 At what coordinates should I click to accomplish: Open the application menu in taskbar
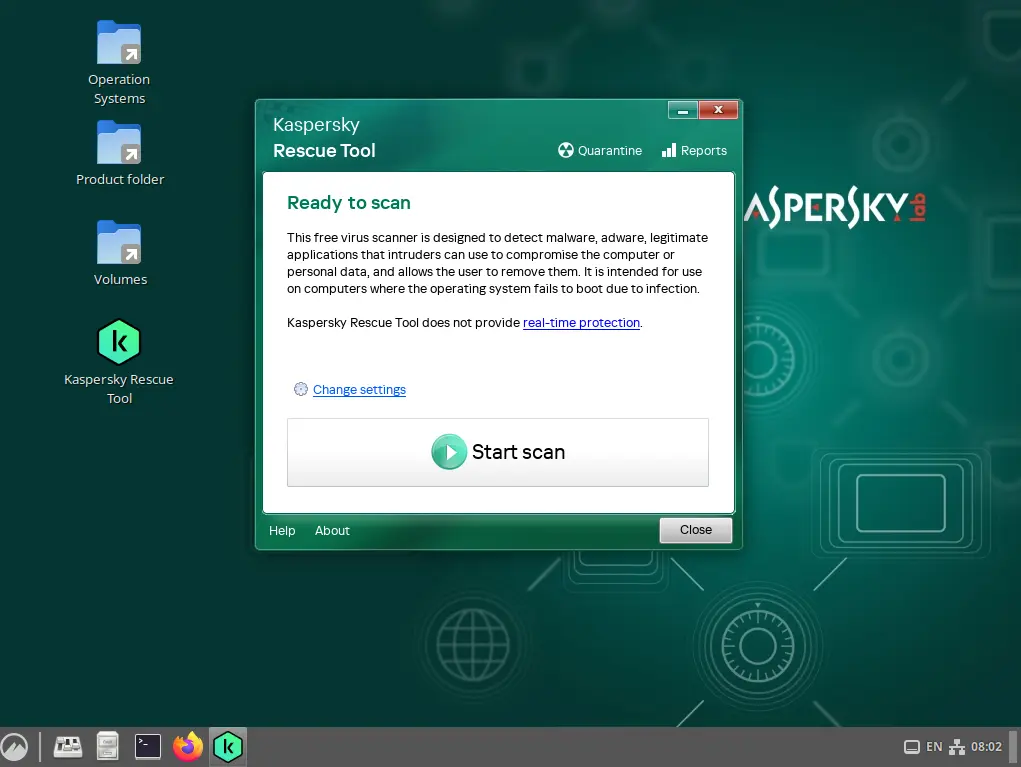pyautogui.click(x=15, y=746)
